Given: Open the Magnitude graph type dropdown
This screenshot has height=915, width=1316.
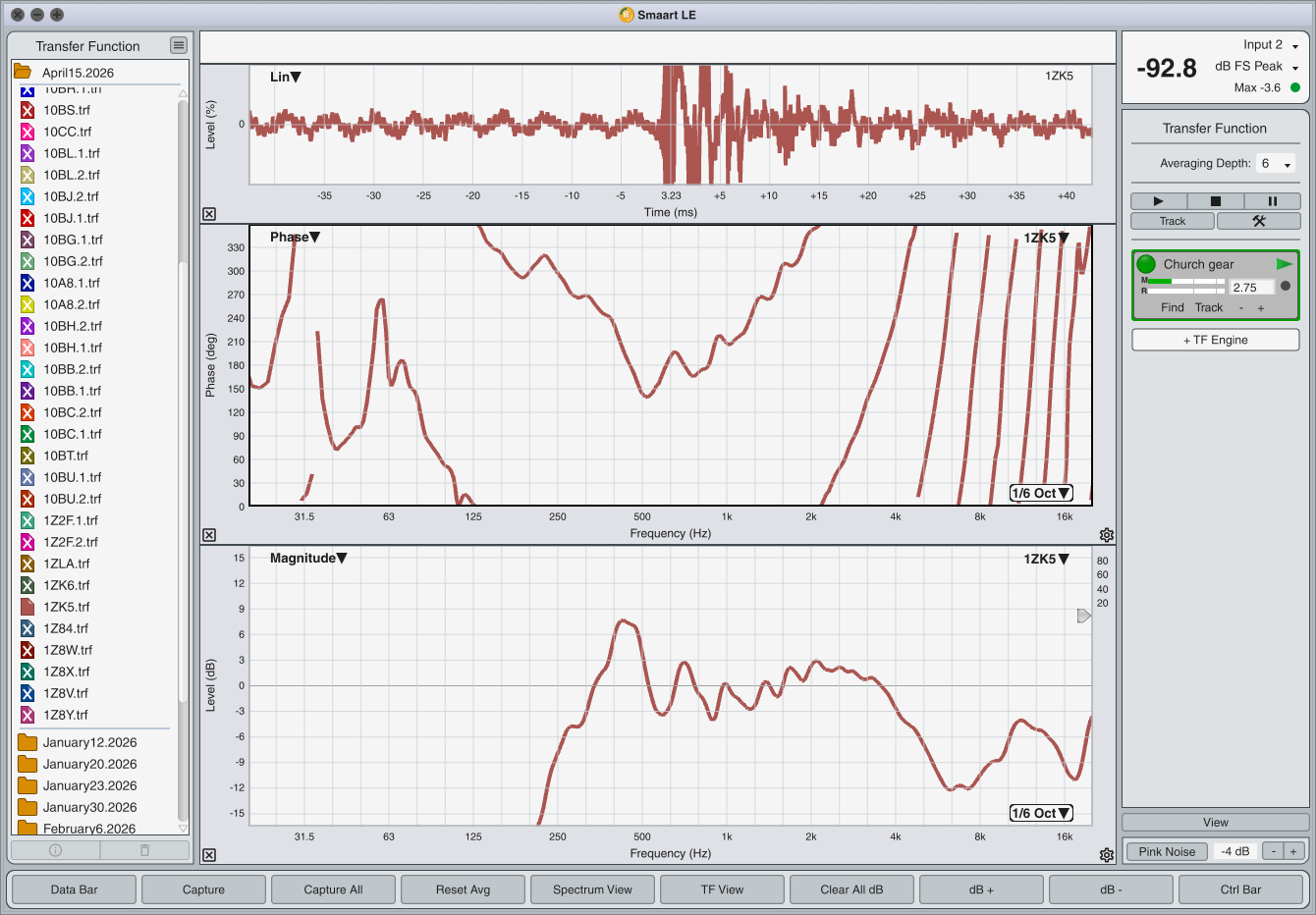Looking at the screenshot, I should coord(308,558).
